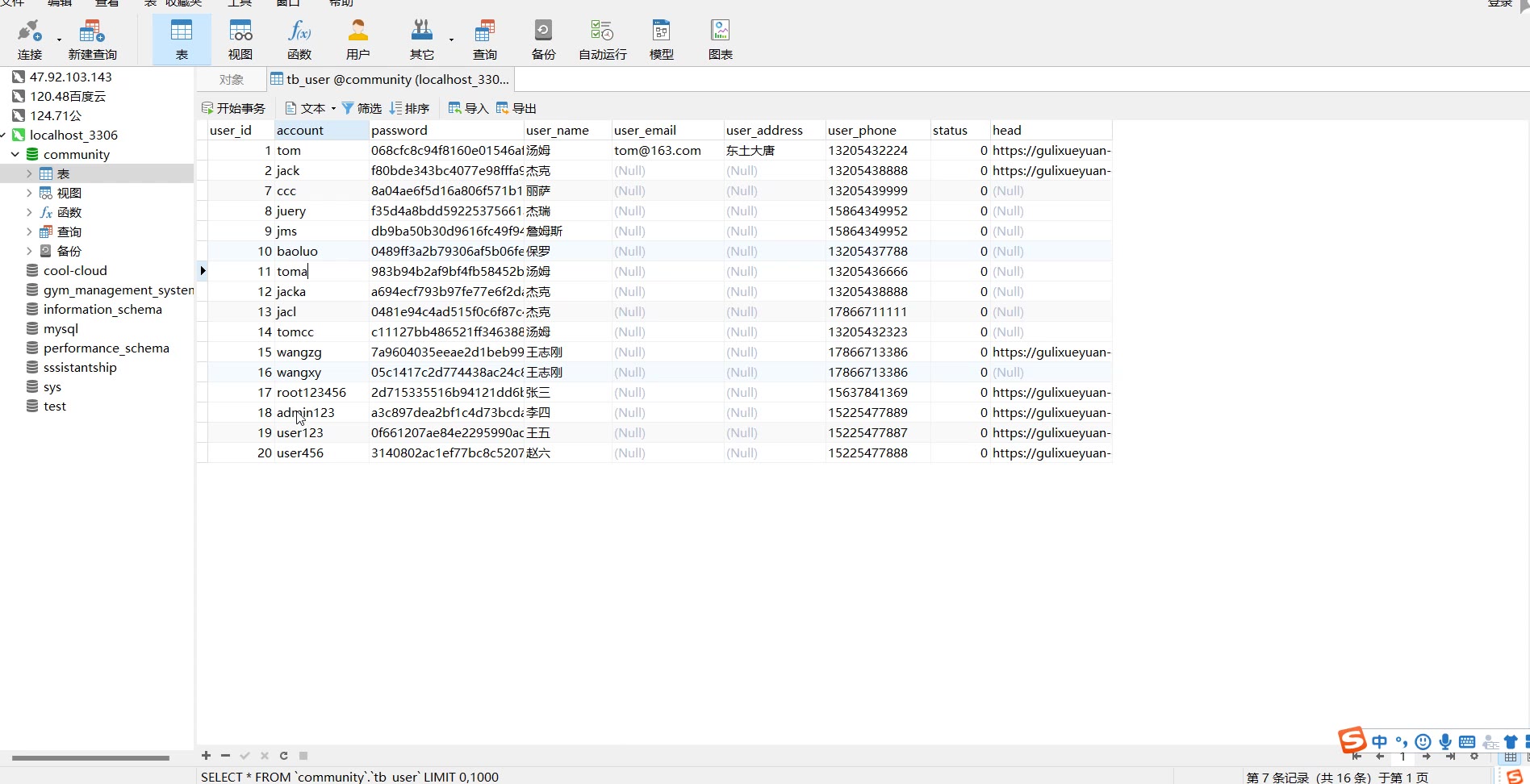
Task: Click the 筛选 filter button
Action: coord(362,108)
